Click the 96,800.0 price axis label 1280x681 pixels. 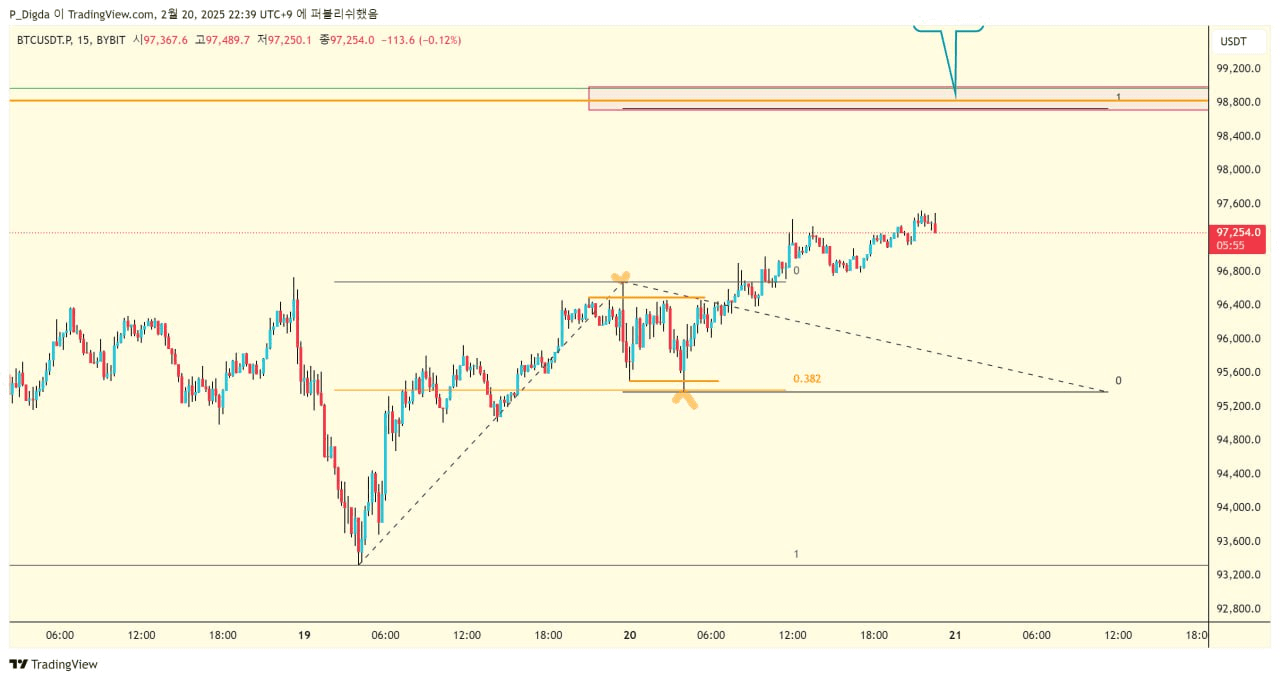(1237, 271)
